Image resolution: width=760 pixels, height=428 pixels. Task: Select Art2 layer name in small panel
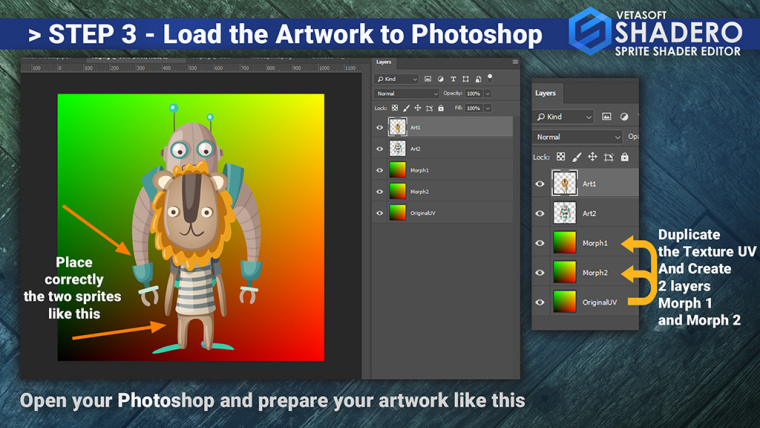415,149
